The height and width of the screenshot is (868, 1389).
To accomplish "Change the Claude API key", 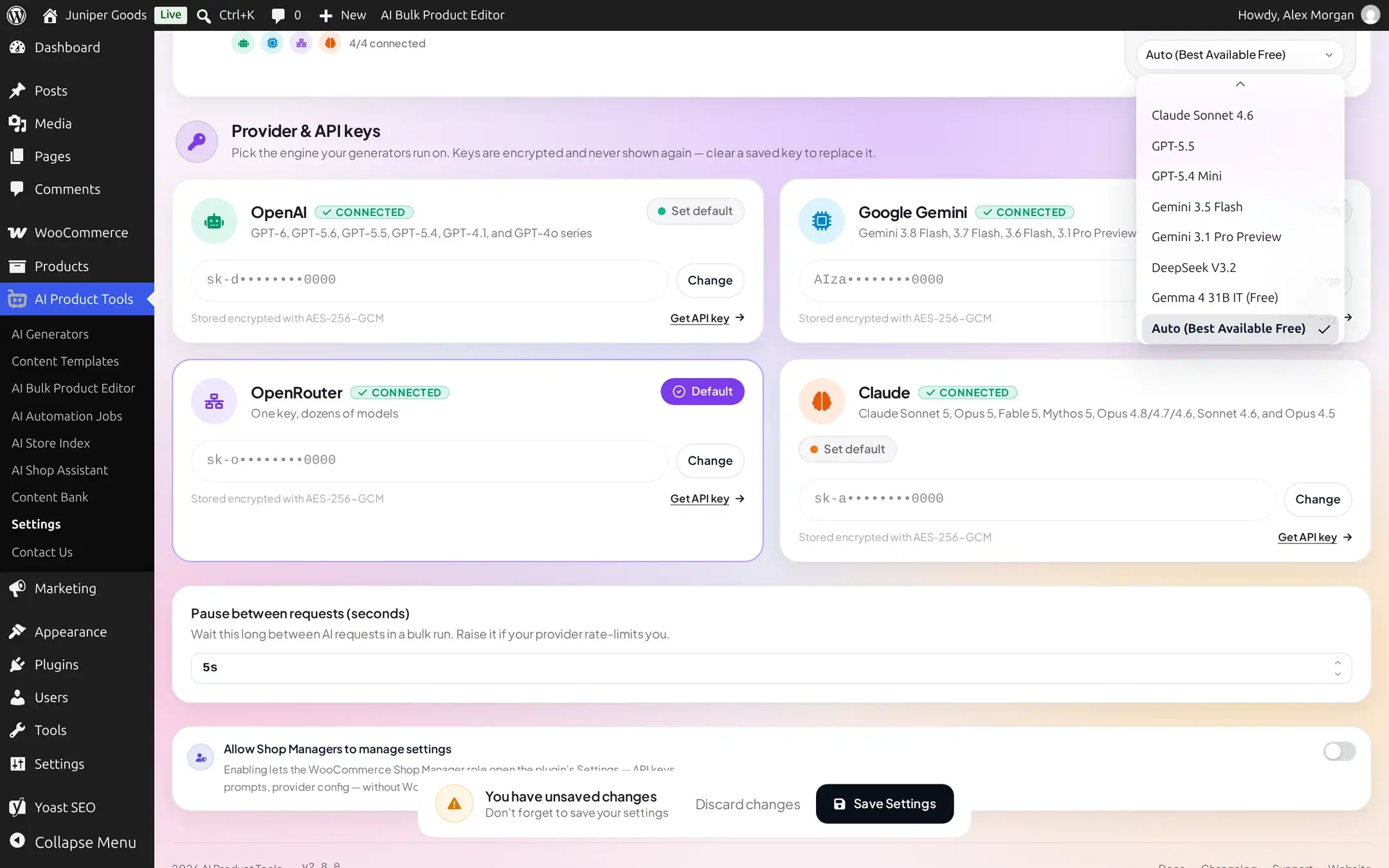I will pos(1317,500).
